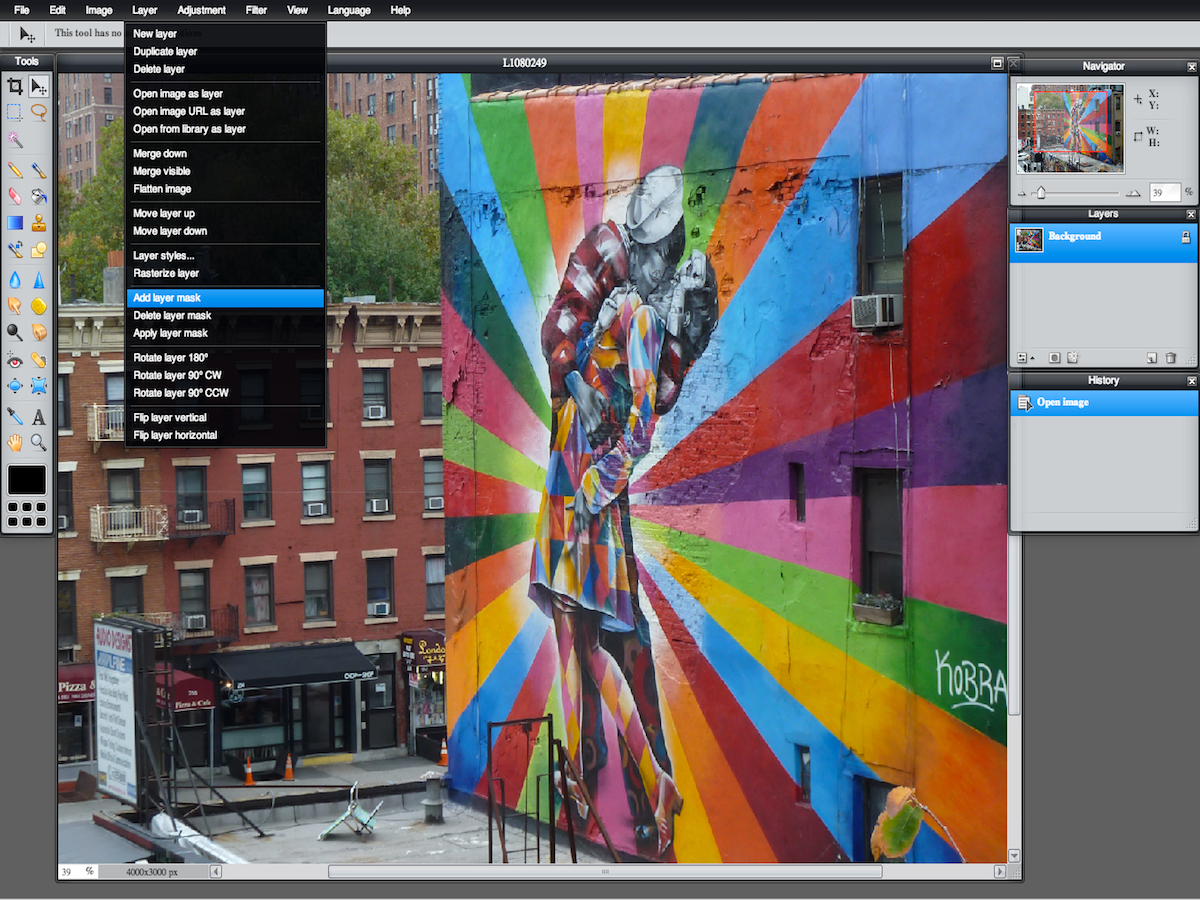Select the Color Replace tool
Viewport: 1200px width, 900px height.
(x=15, y=250)
